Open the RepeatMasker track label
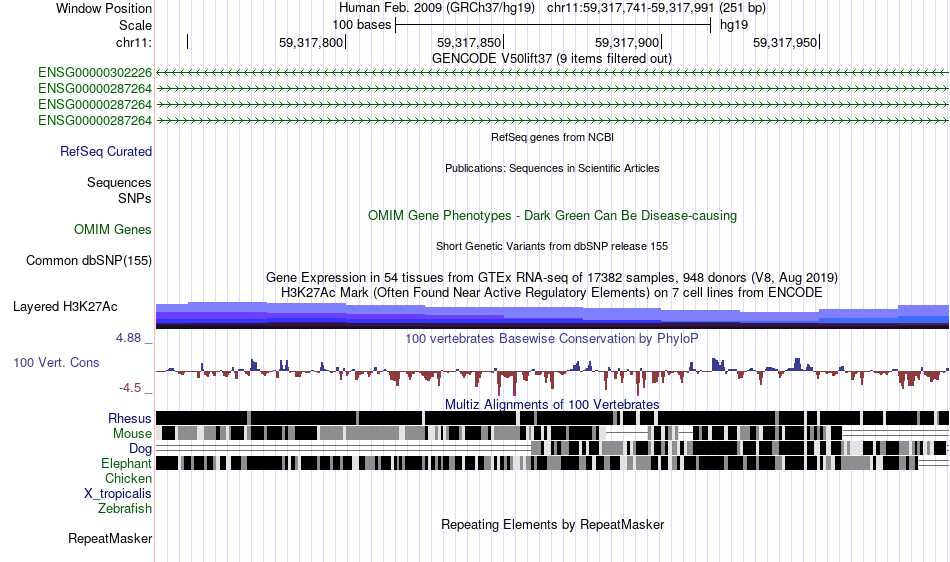This screenshot has height=562, width=950. click(x=110, y=538)
